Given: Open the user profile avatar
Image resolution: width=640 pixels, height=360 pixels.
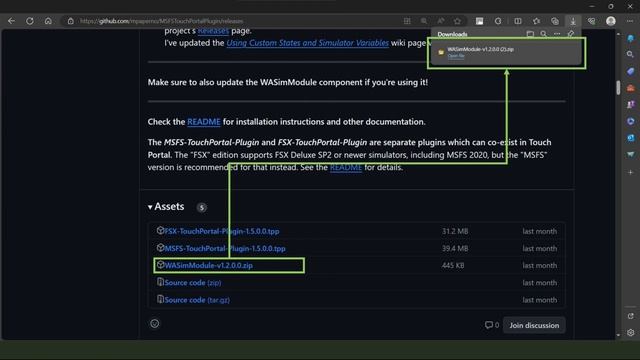Looking at the screenshot, I should pyautogui.click(x=611, y=21).
